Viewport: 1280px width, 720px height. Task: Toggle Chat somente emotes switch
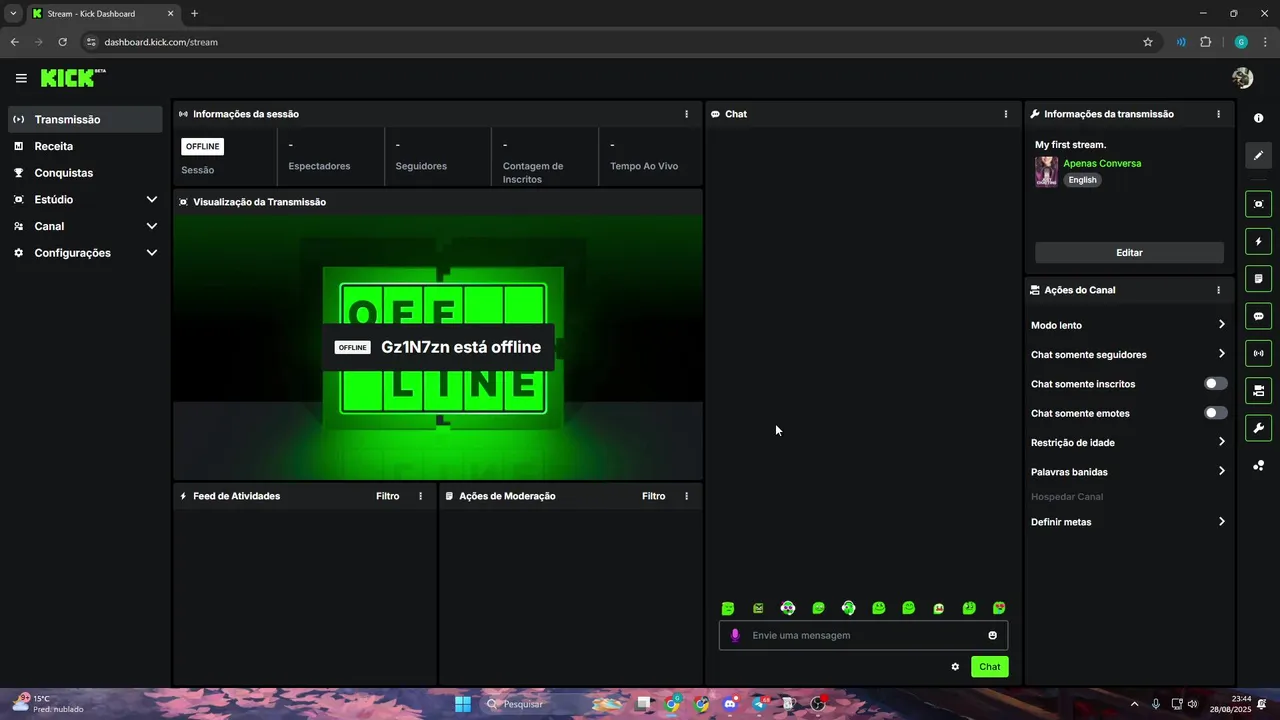1215,413
